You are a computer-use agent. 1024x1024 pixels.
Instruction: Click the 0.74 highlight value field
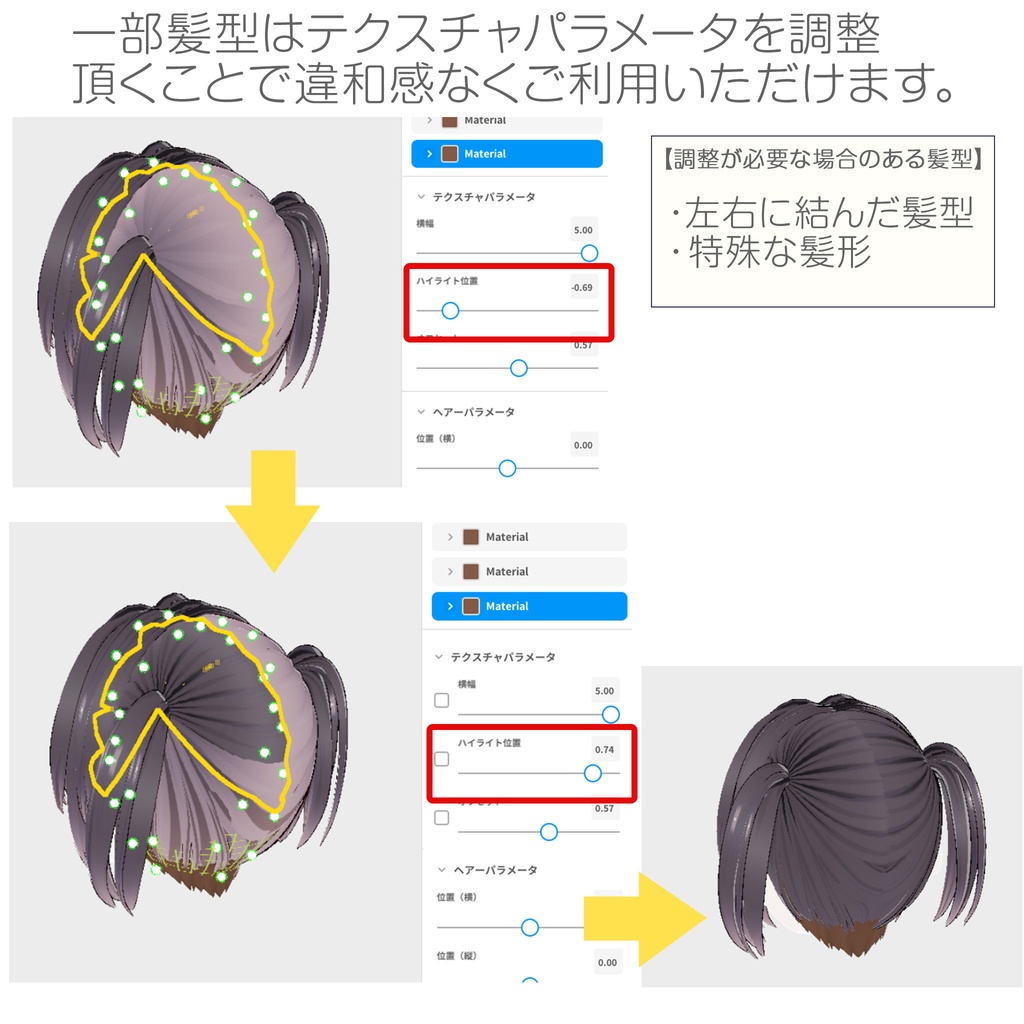[605, 750]
